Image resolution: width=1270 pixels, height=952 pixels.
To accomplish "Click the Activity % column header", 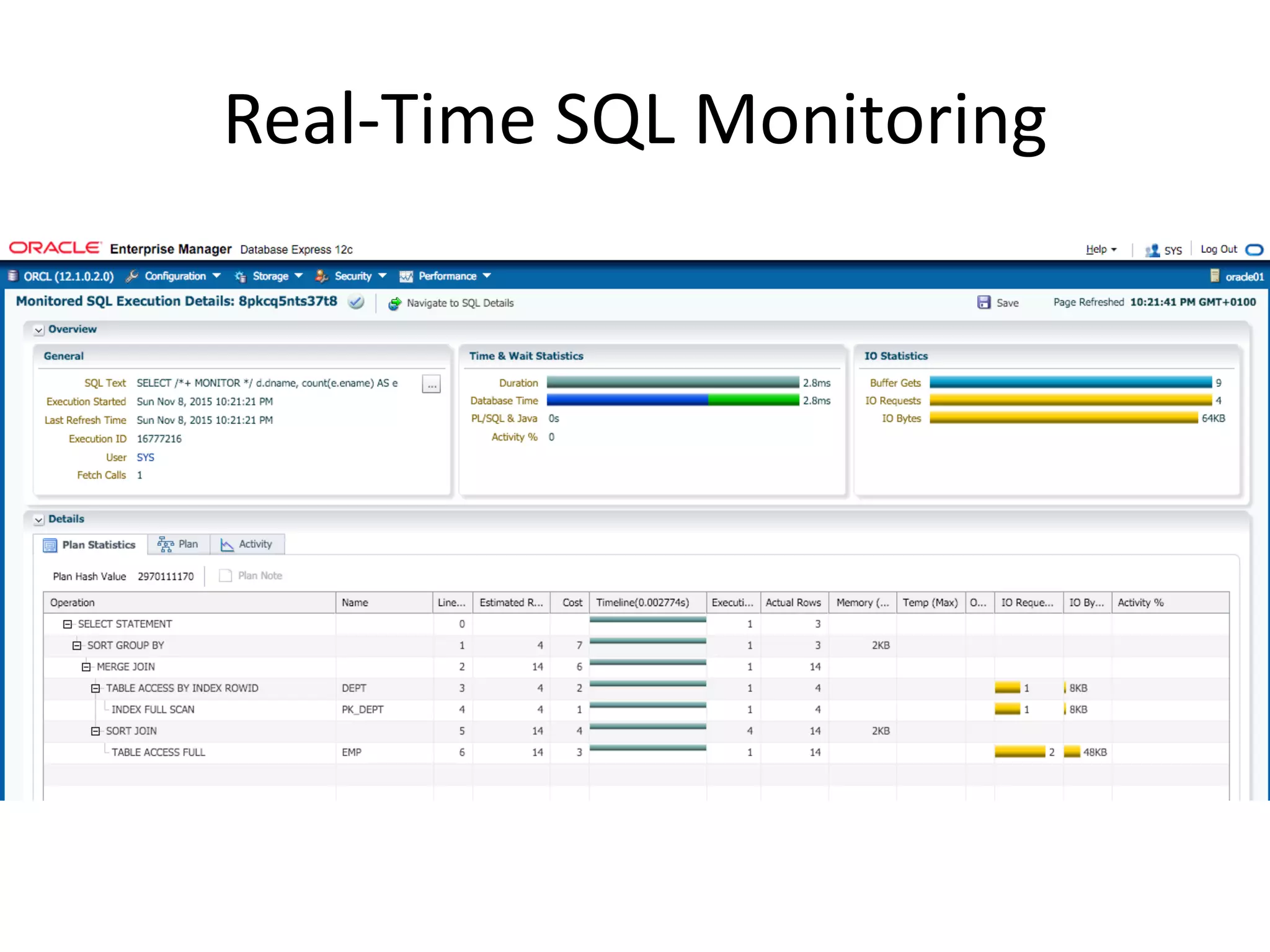I will click(x=1170, y=602).
